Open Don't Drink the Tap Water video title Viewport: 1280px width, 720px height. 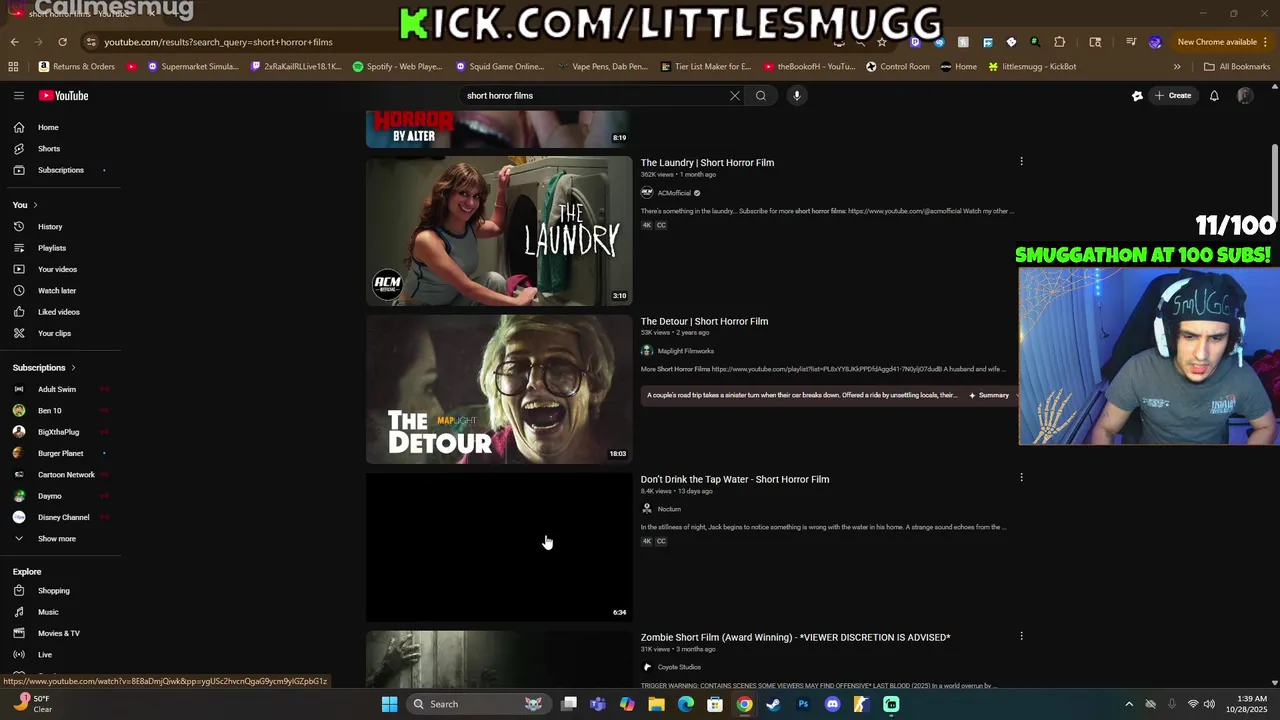(x=735, y=480)
